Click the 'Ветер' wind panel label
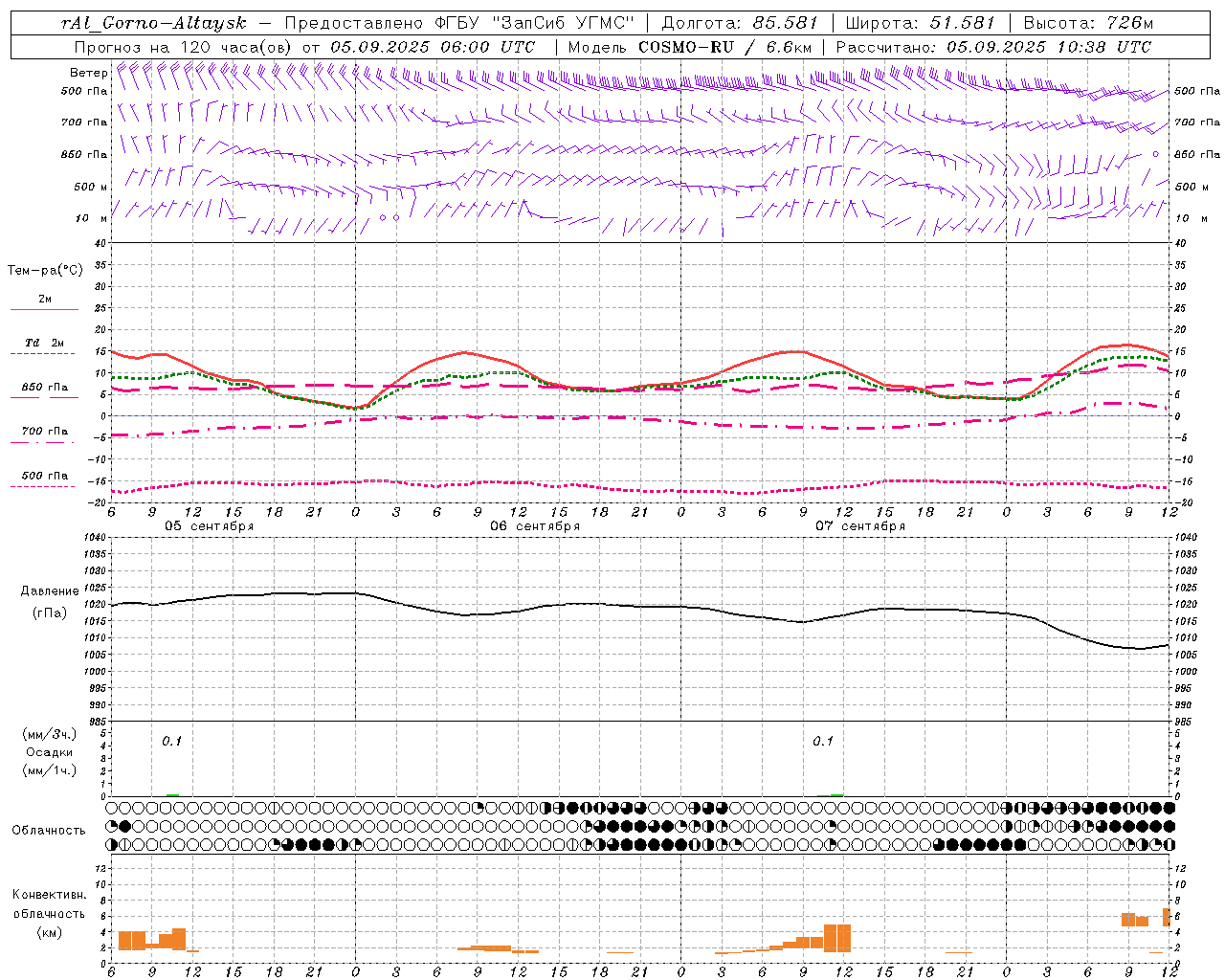This screenshot has width=1225, height=980. [x=88, y=73]
